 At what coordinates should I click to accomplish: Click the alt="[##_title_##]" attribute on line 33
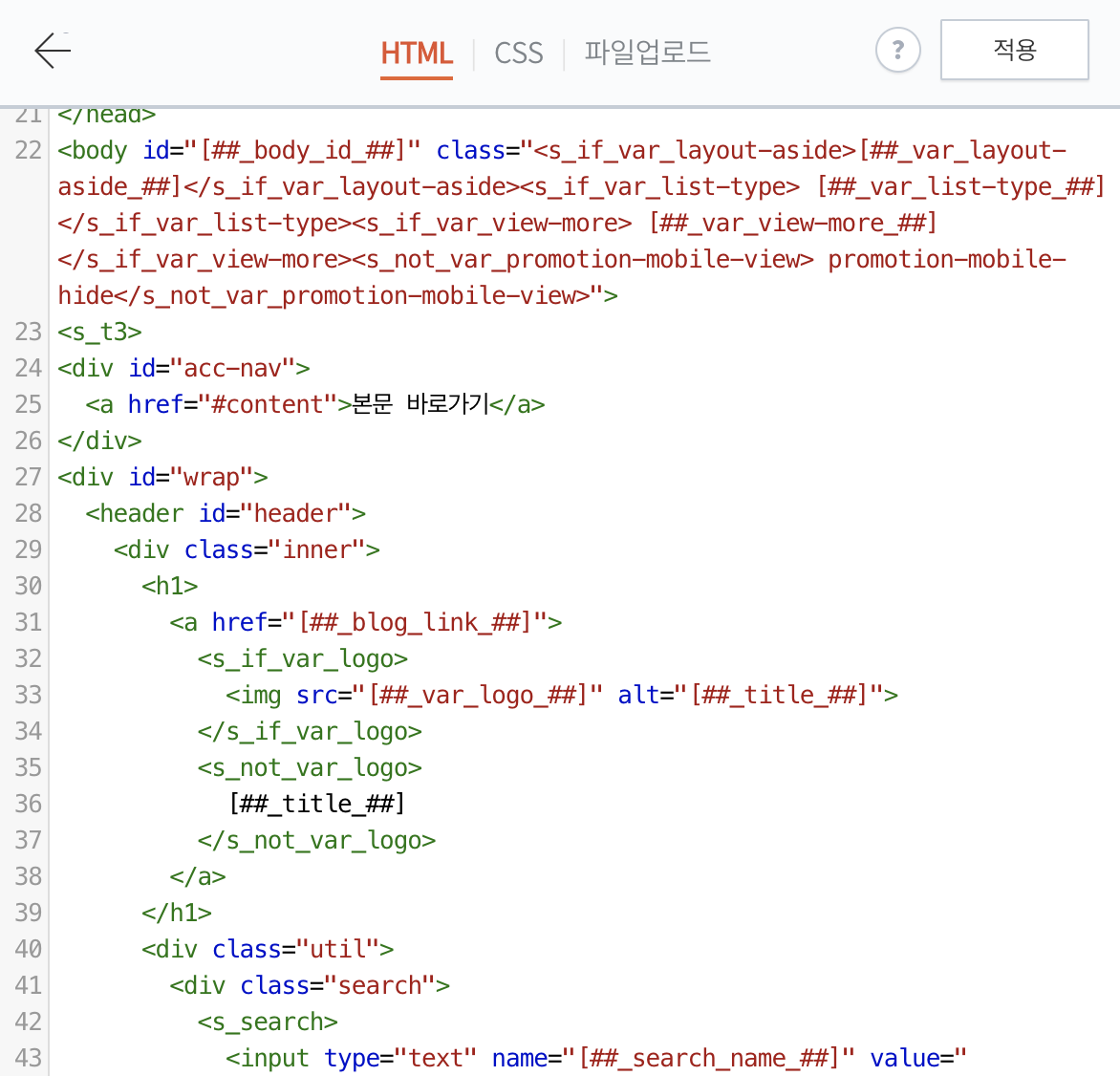pyautogui.click(x=751, y=696)
